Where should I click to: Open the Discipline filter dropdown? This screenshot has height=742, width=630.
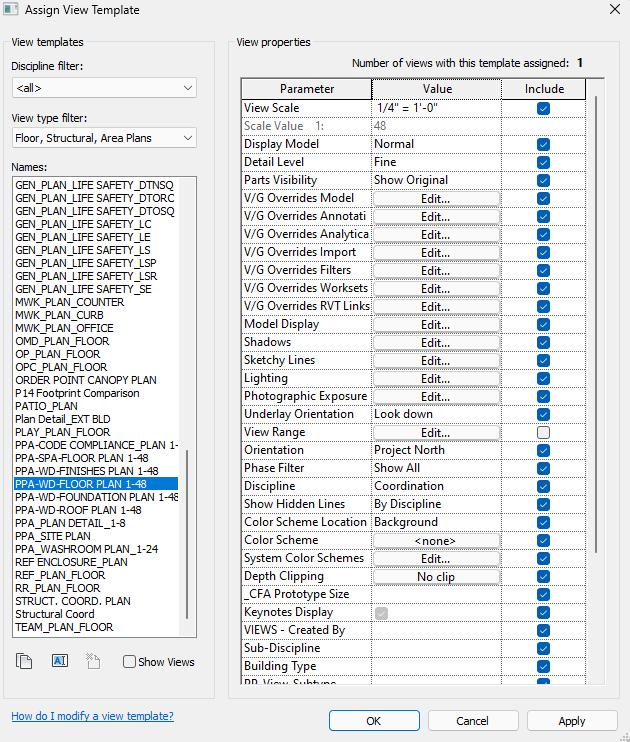pos(104,88)
